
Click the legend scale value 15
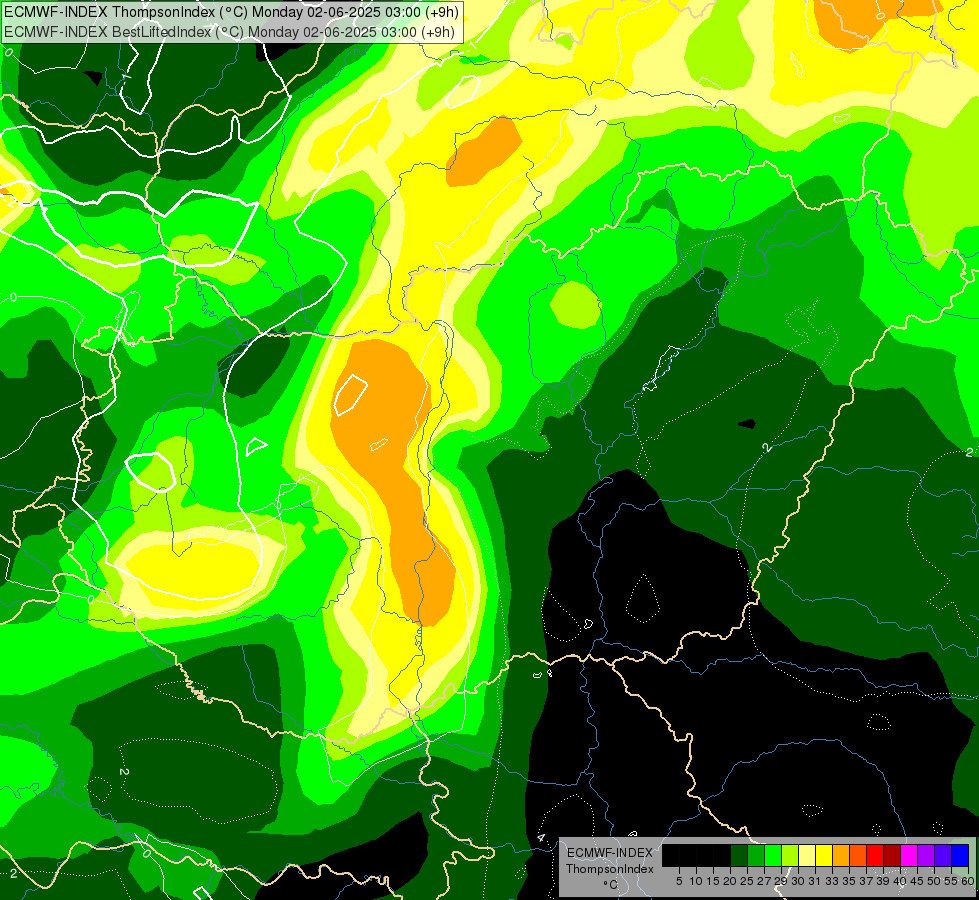[x=713, y=881]
